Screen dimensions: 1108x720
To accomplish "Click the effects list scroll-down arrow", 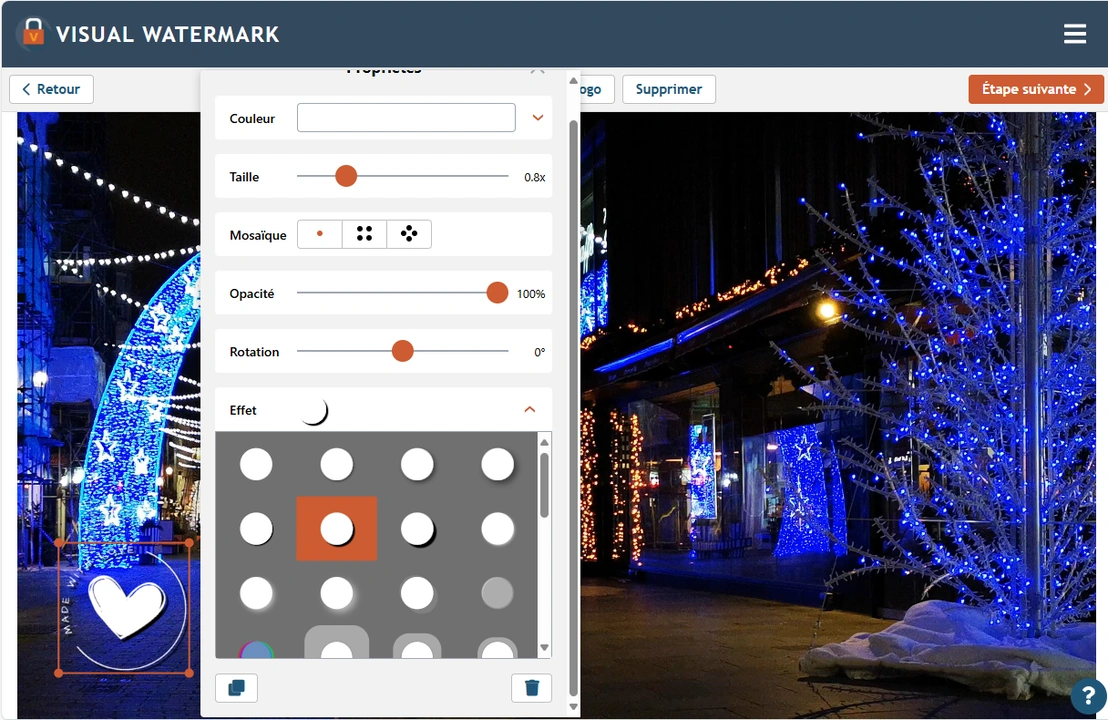I will pyautogui.click(x=544, y=647).
